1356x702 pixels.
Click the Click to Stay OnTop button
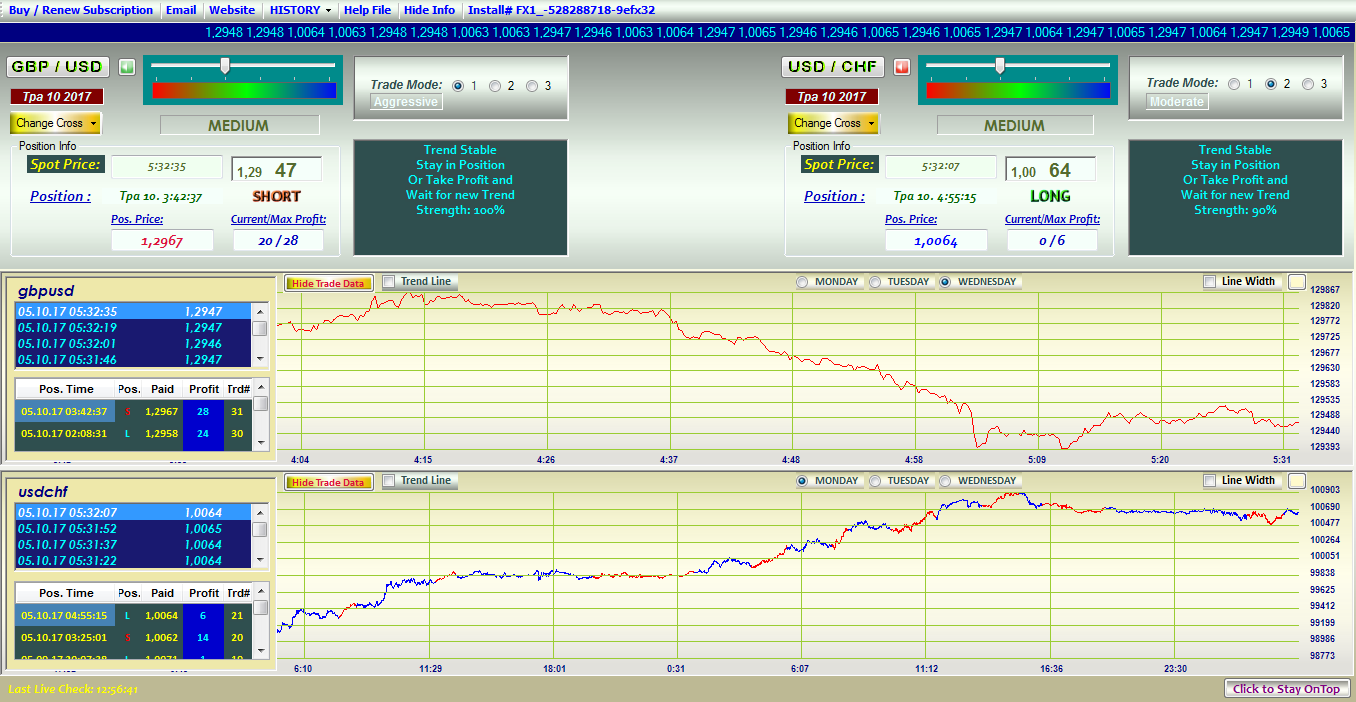tap(1287, 688)
